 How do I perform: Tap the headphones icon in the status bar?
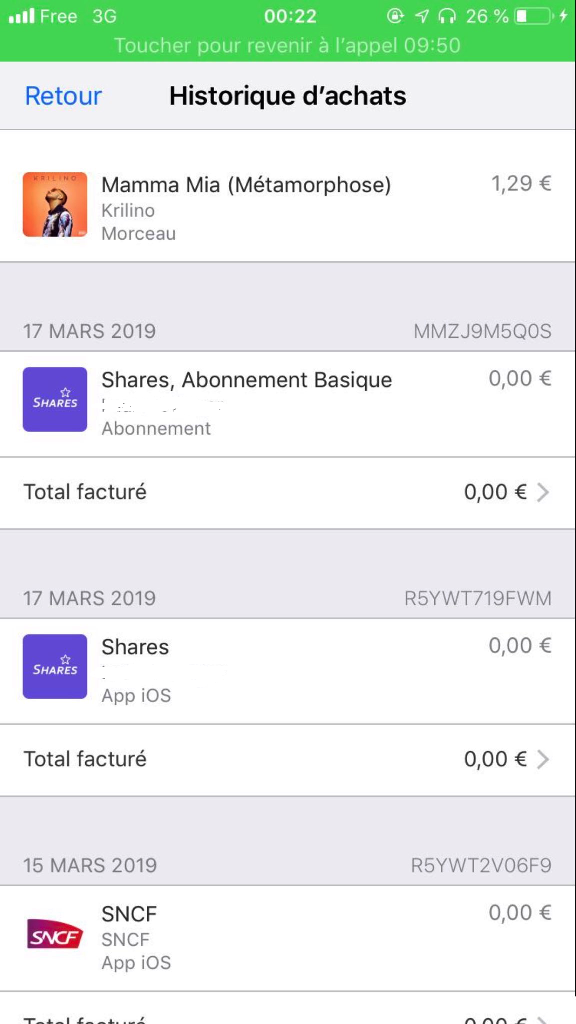tap(447, 15)
